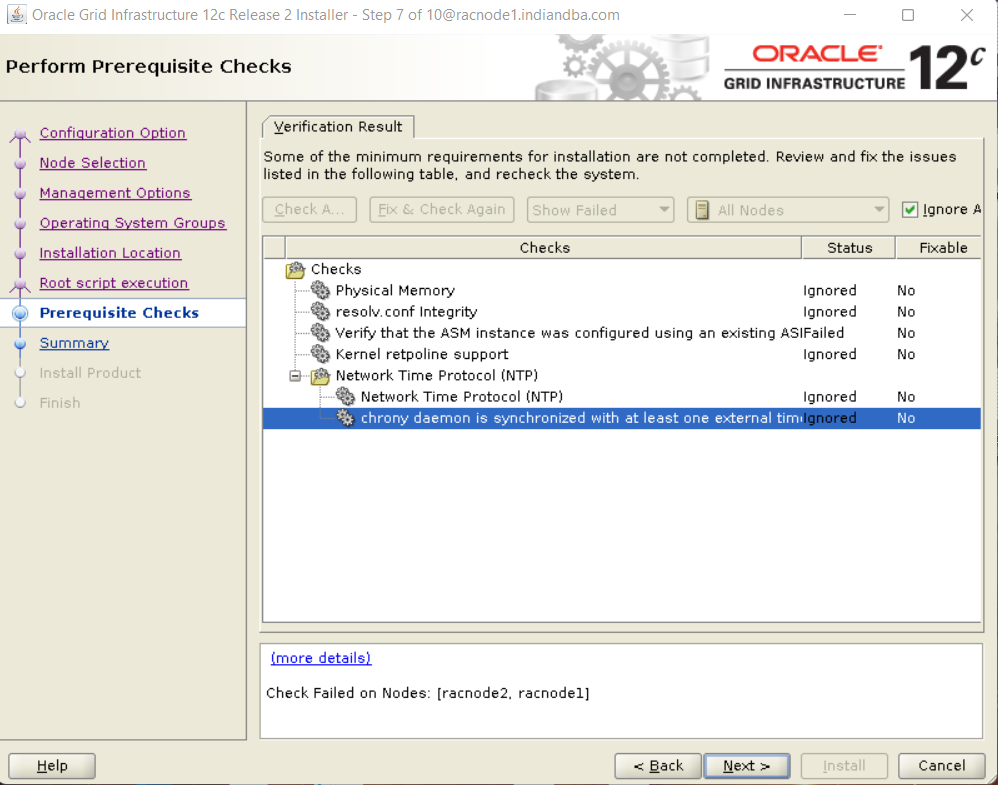The height and width of the screenshot is (785, 998).
Task: Open the Show Failed dropdown
Action: pyautogui.click(x=600, y=210)
